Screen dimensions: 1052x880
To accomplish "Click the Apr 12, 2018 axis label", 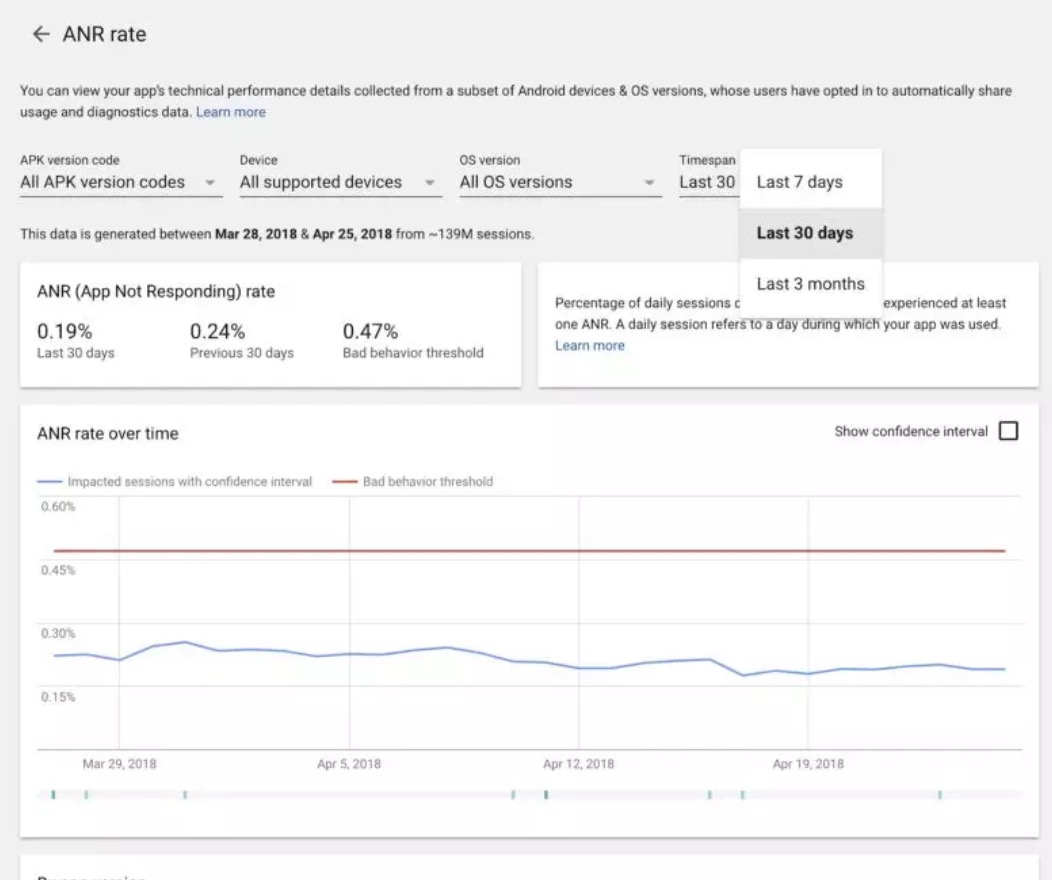I will tap(578, 764).
